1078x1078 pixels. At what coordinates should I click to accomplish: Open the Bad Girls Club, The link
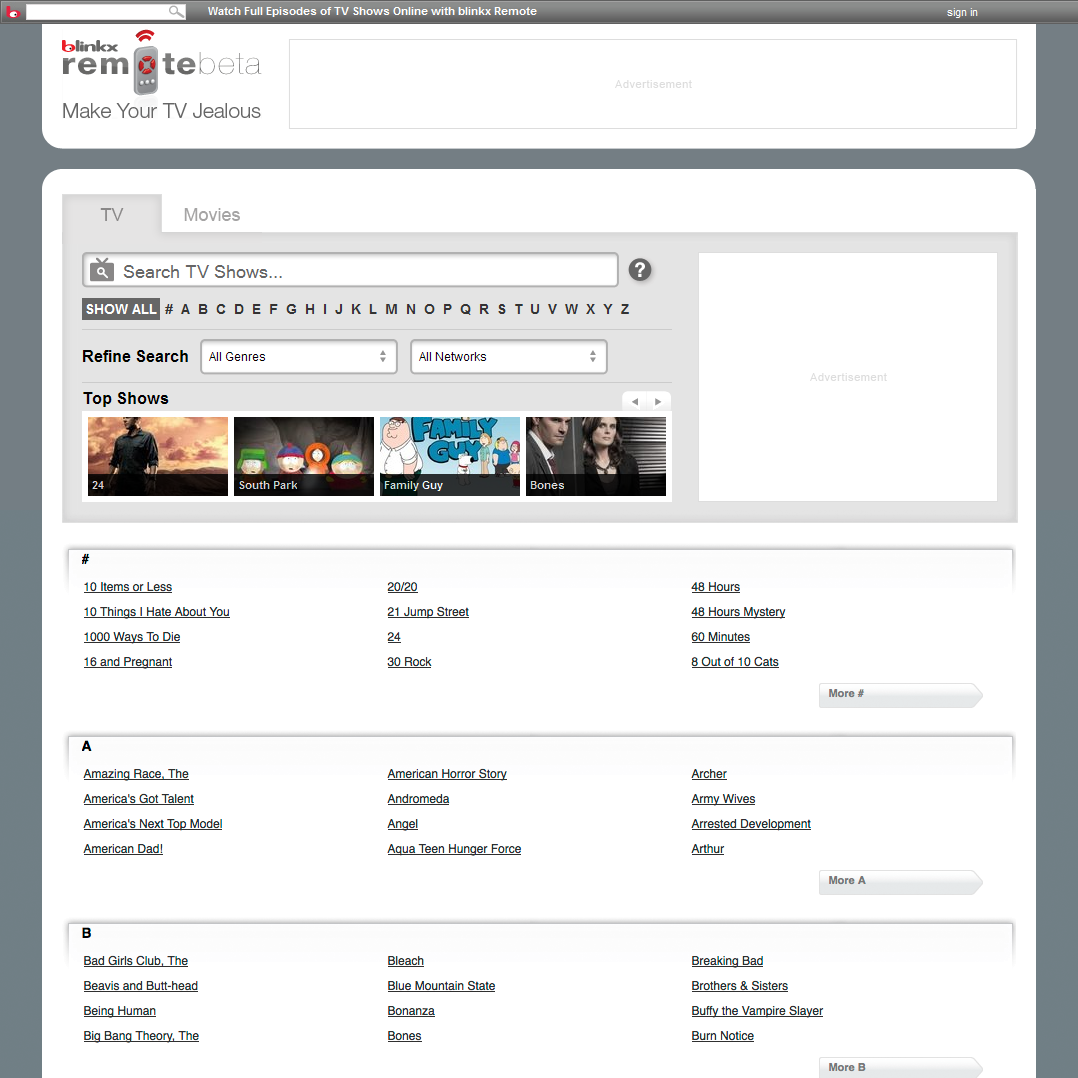135,961
